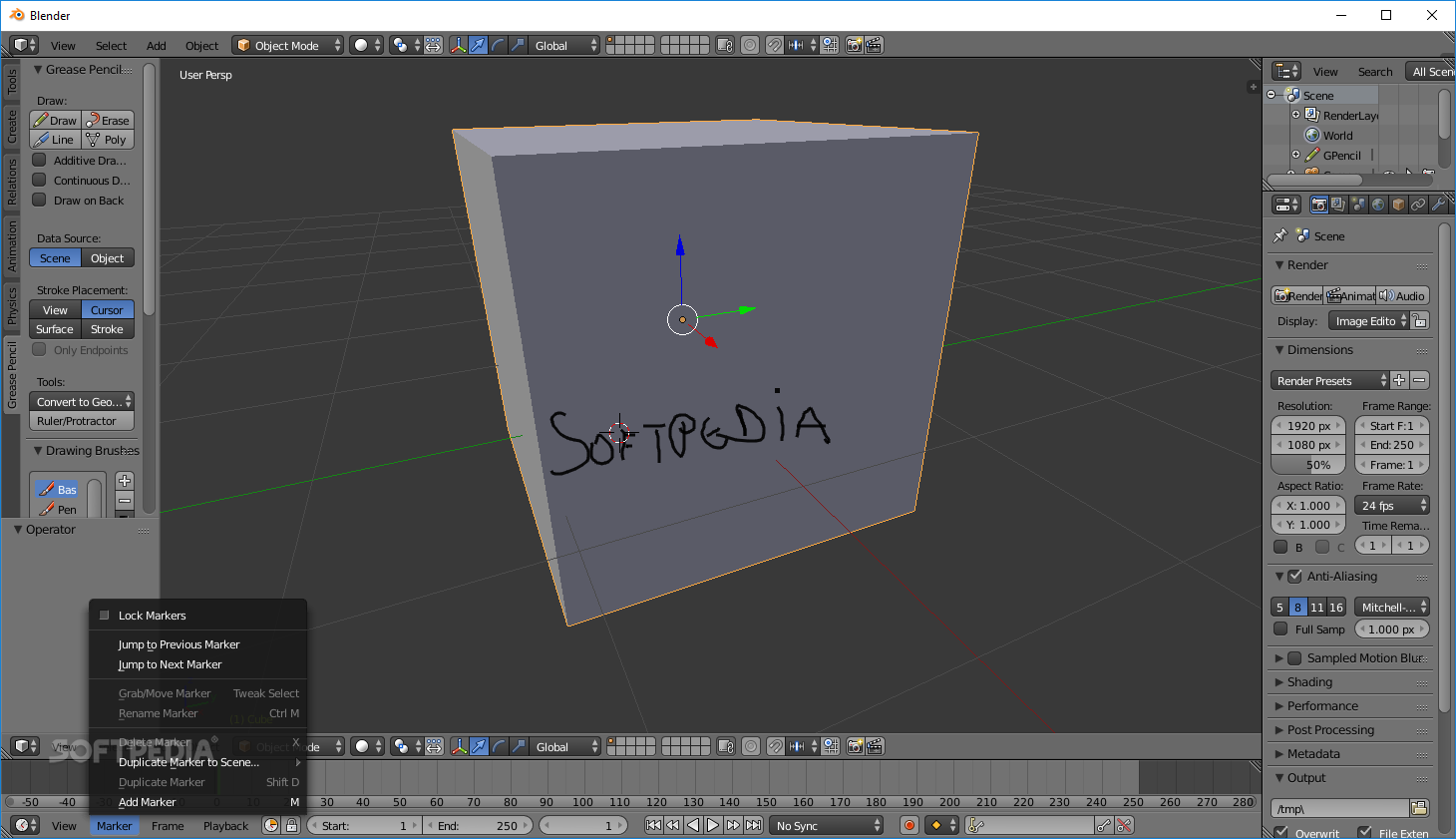
Task: Play the animation forward
Action: (713, 825)
